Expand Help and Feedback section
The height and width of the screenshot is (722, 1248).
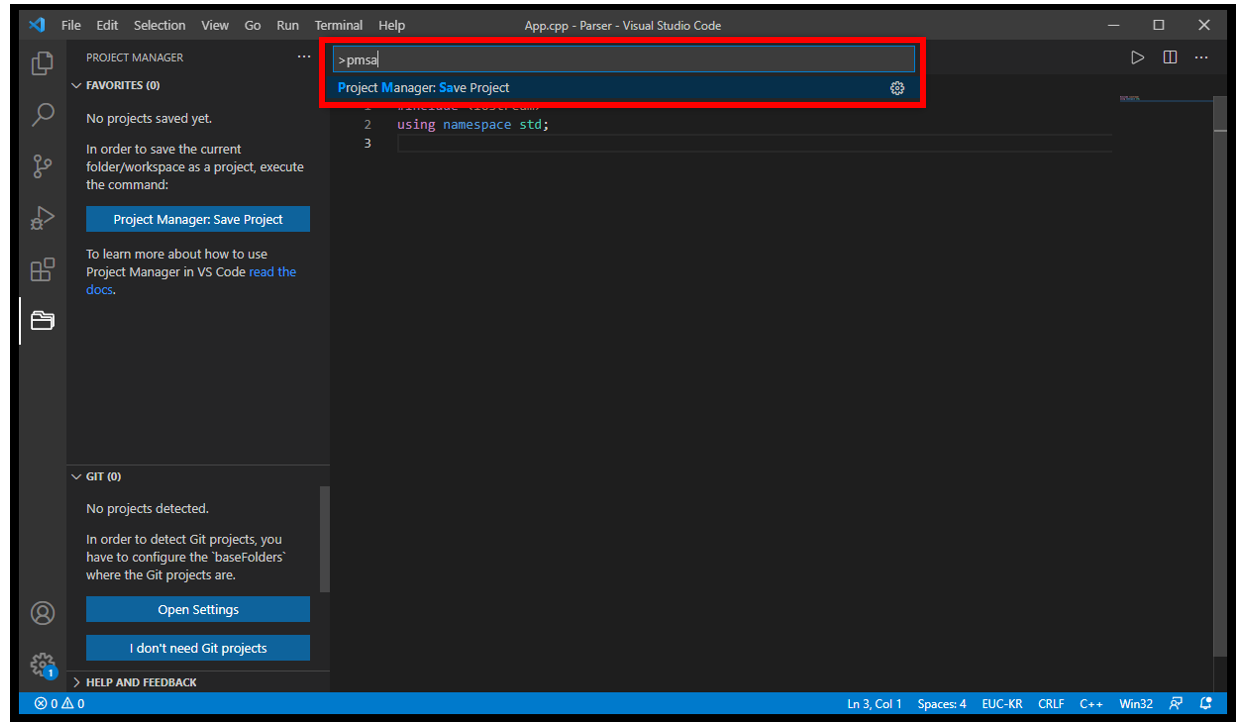(77, 682)
